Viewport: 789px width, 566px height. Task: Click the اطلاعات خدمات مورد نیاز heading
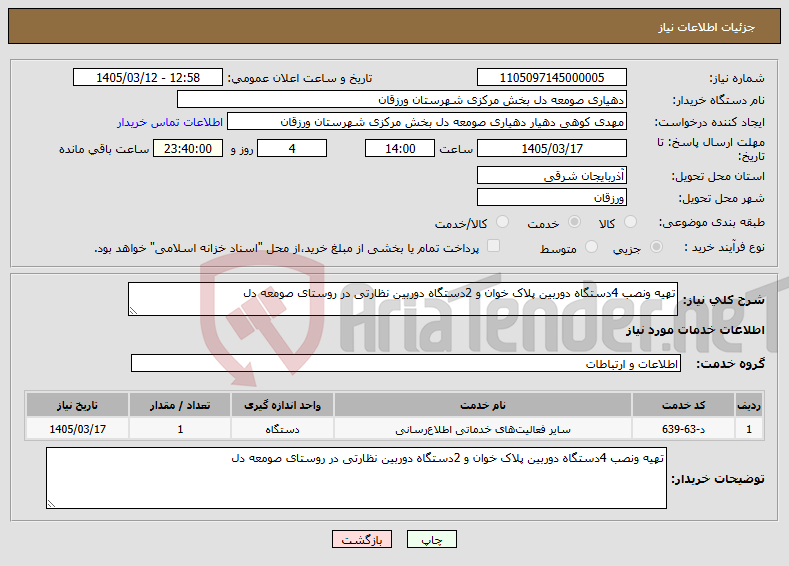click(x=695, y=330)
